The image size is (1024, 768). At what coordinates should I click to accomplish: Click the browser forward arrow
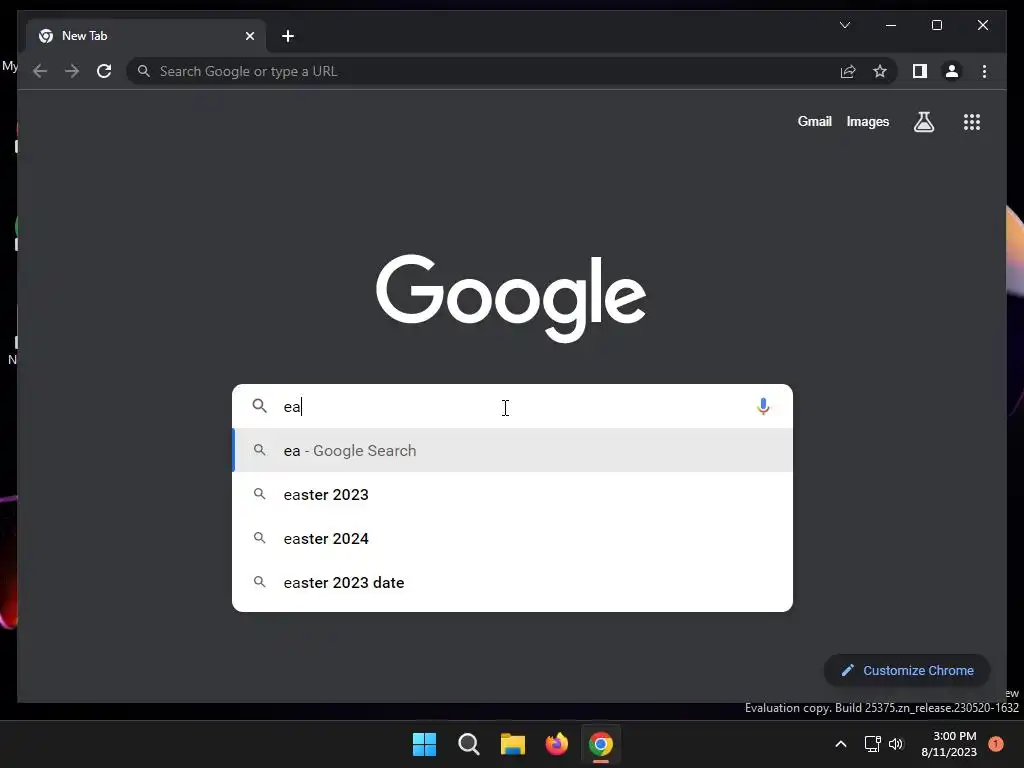coord(72,71)
